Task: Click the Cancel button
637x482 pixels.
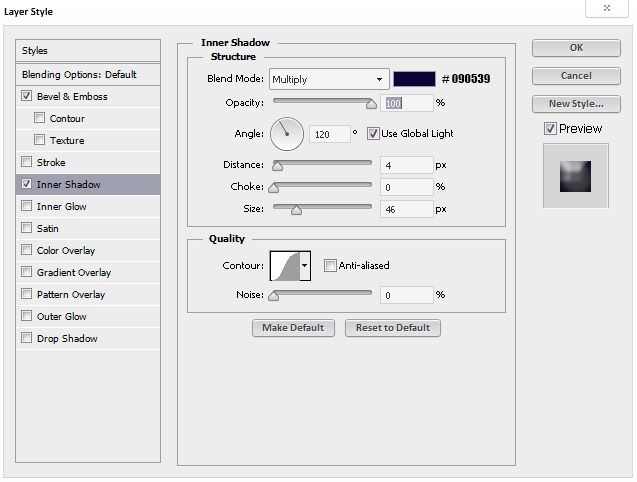Action: 576,76
